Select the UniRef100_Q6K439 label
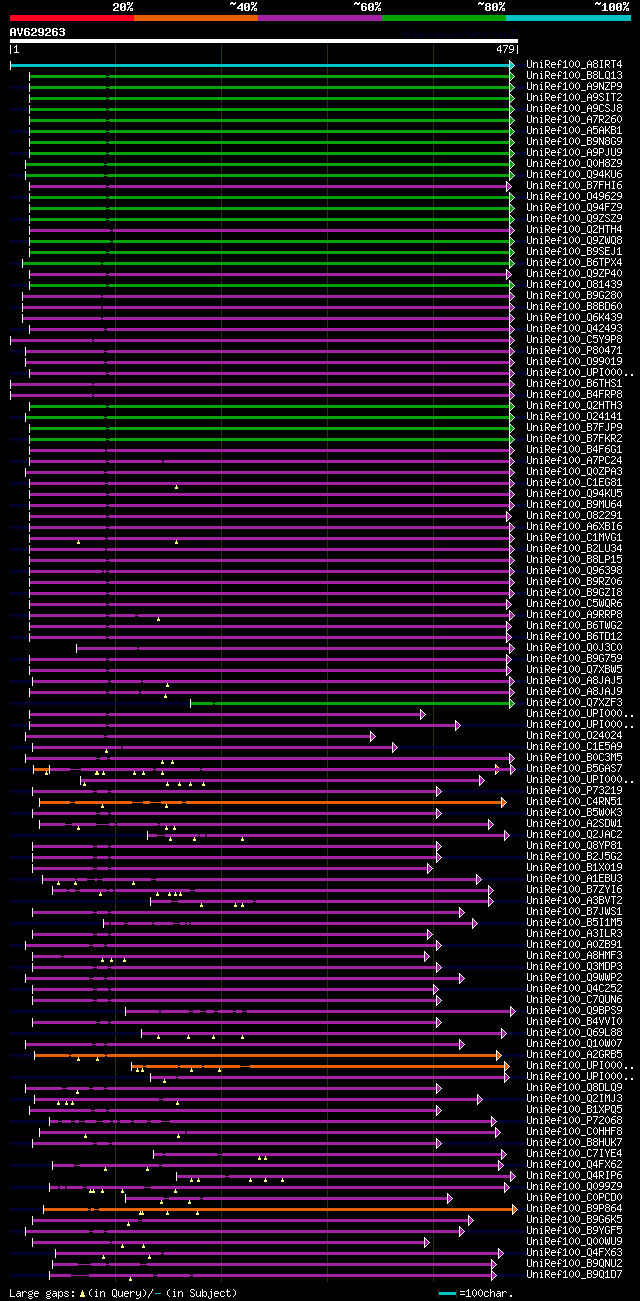 [574, 317]
